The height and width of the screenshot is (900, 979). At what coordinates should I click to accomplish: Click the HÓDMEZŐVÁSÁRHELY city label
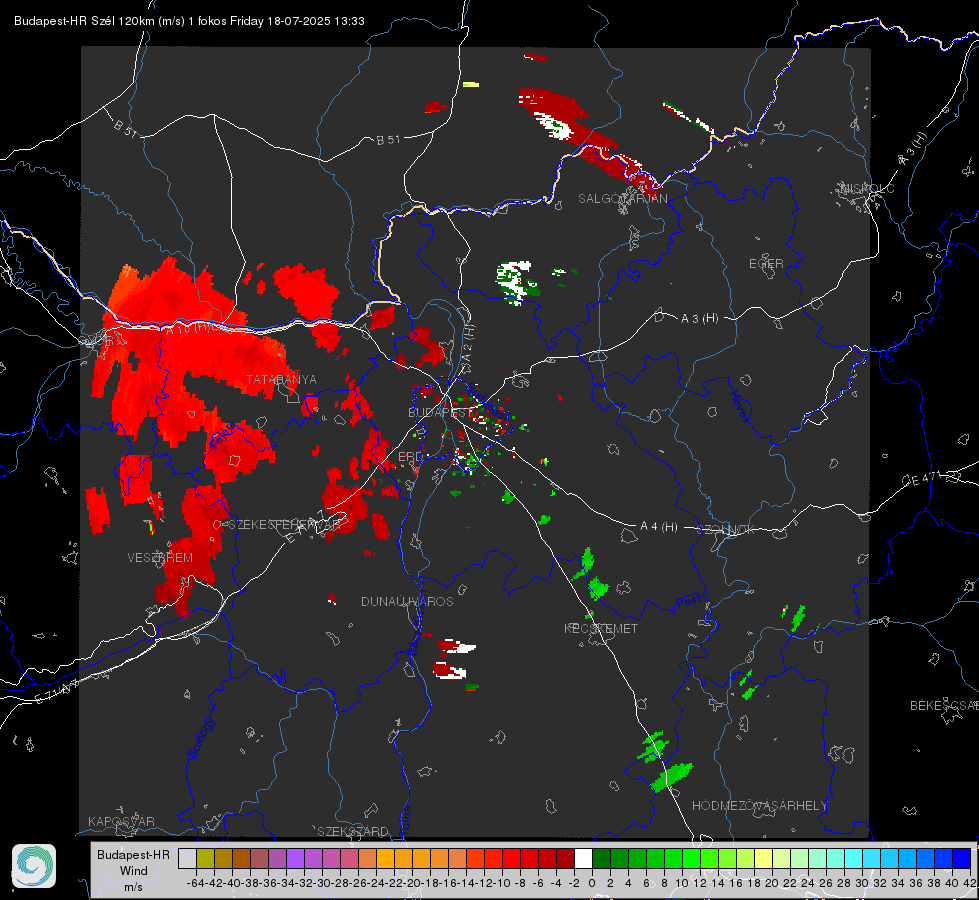tap(759, 806)
